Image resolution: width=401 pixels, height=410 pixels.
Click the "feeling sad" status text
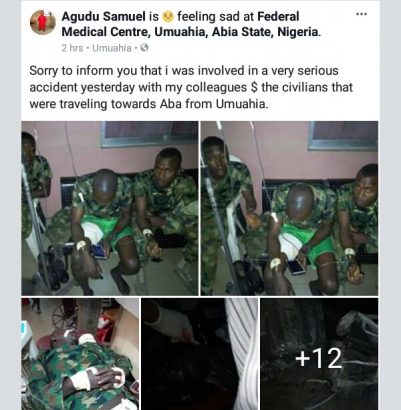(x=208, y=16)
